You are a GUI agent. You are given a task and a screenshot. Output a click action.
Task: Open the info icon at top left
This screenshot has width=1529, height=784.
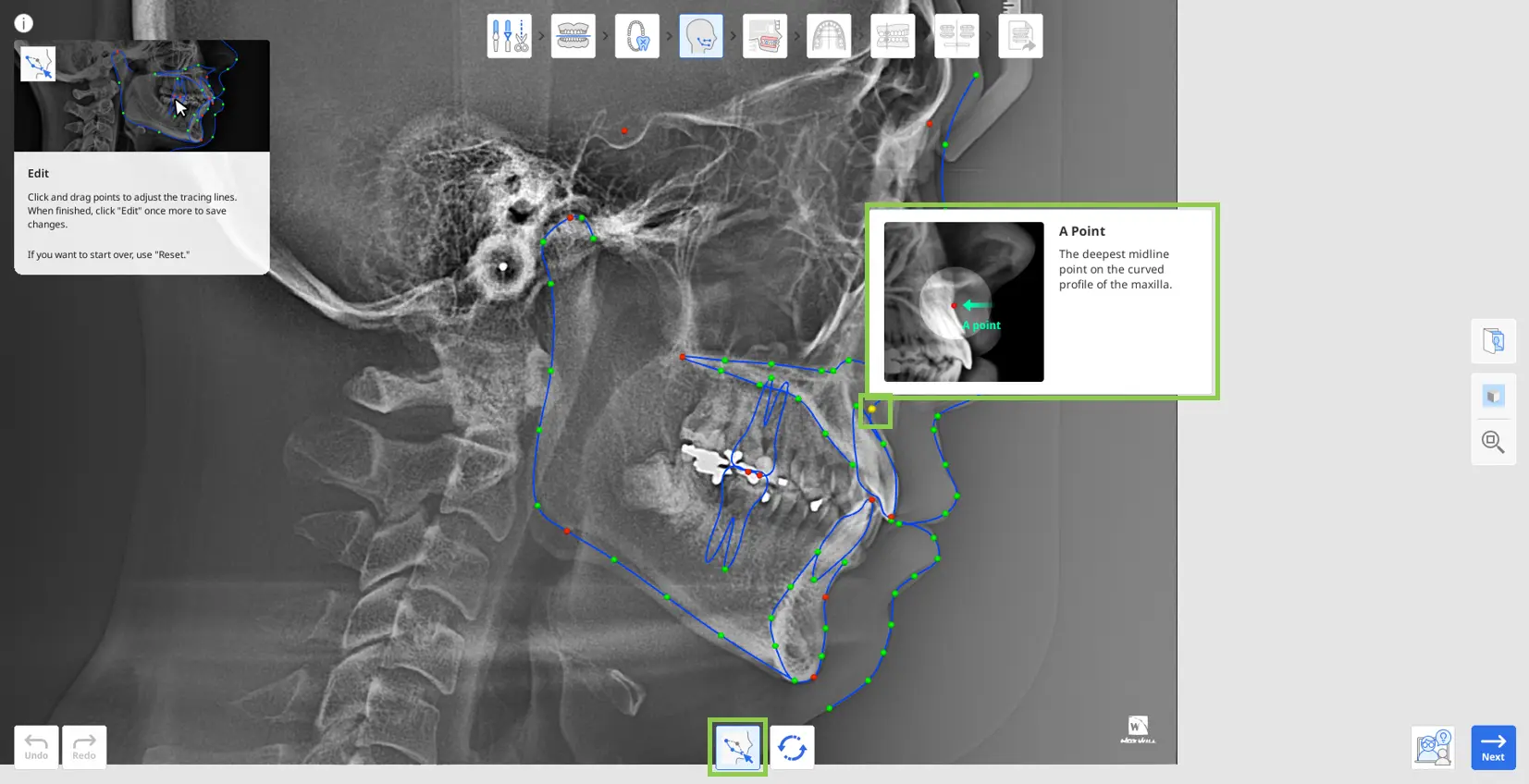coord(24,24)
